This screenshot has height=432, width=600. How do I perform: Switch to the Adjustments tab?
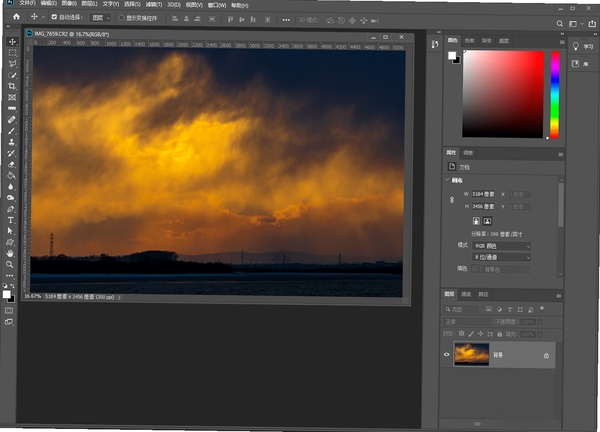pyautogui.click(x=468, y=153)
